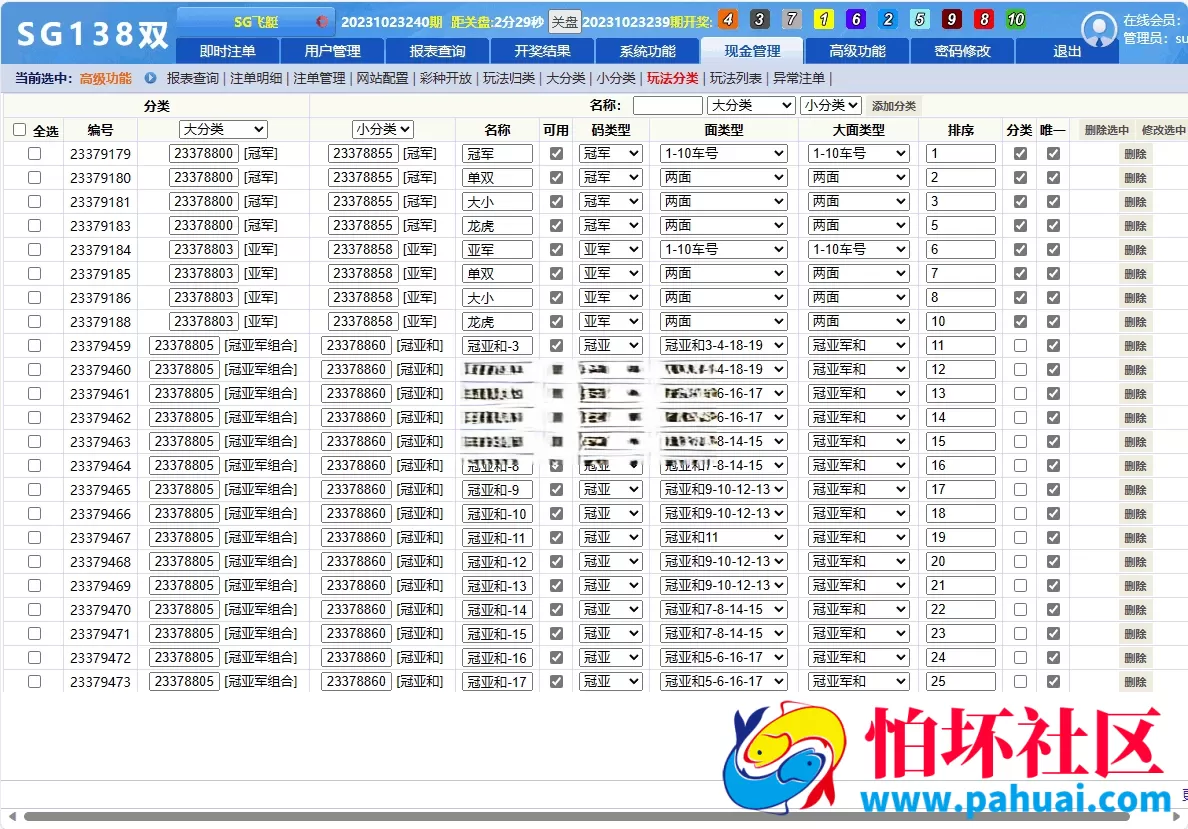Image resolution: width=1188 pixels, height=829 pixels.
Task: Click the cyan number 5 result ball
Action: coord(920,20)
